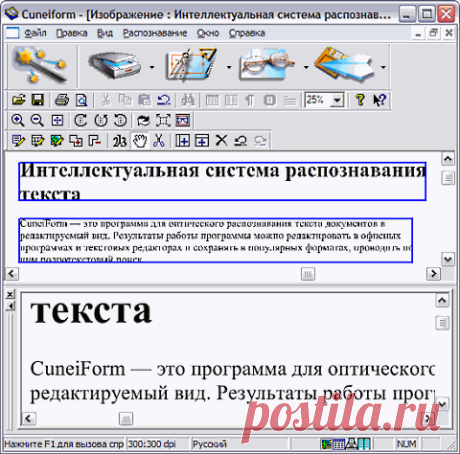Image resolution: width=460 pixels, height=454 pixels.
Task: Click image pane scroll down arrow
Action: (448, 259)
